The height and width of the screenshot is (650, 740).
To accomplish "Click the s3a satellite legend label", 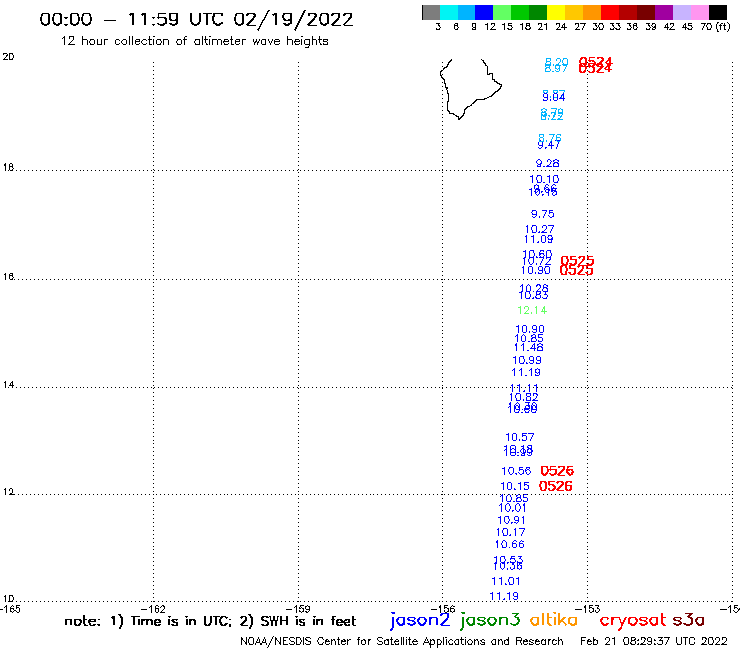I will pos(689,620).
